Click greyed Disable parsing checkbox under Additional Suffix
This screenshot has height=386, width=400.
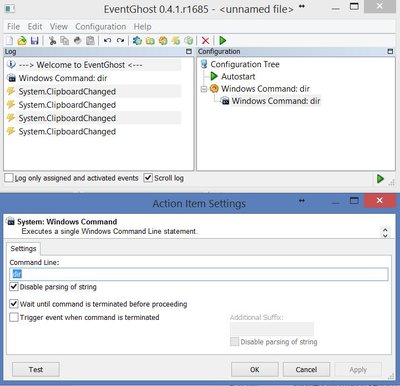click(x=234, y=342)
